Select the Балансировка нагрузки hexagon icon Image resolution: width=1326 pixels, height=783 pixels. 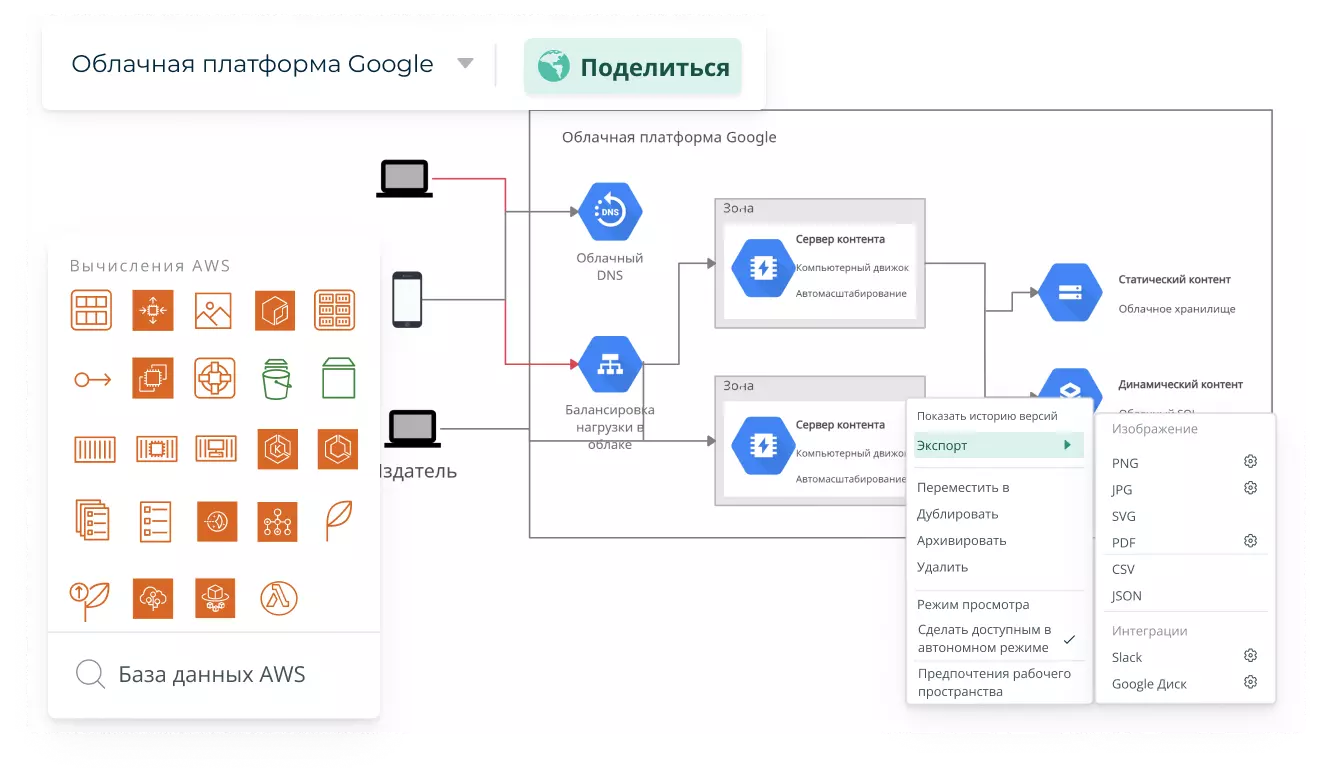[x=610, y=365]
